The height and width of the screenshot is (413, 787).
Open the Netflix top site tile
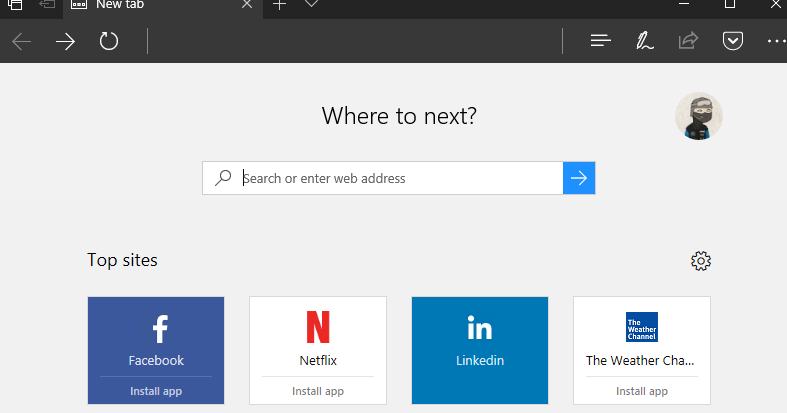click(317, 338)
